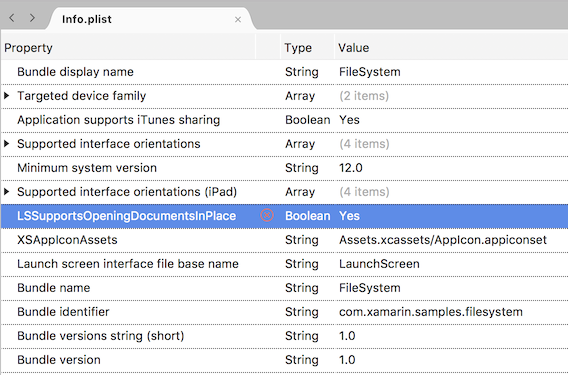Click the (2 items) value text
This screenshot has height=375, width=568.
364,96
